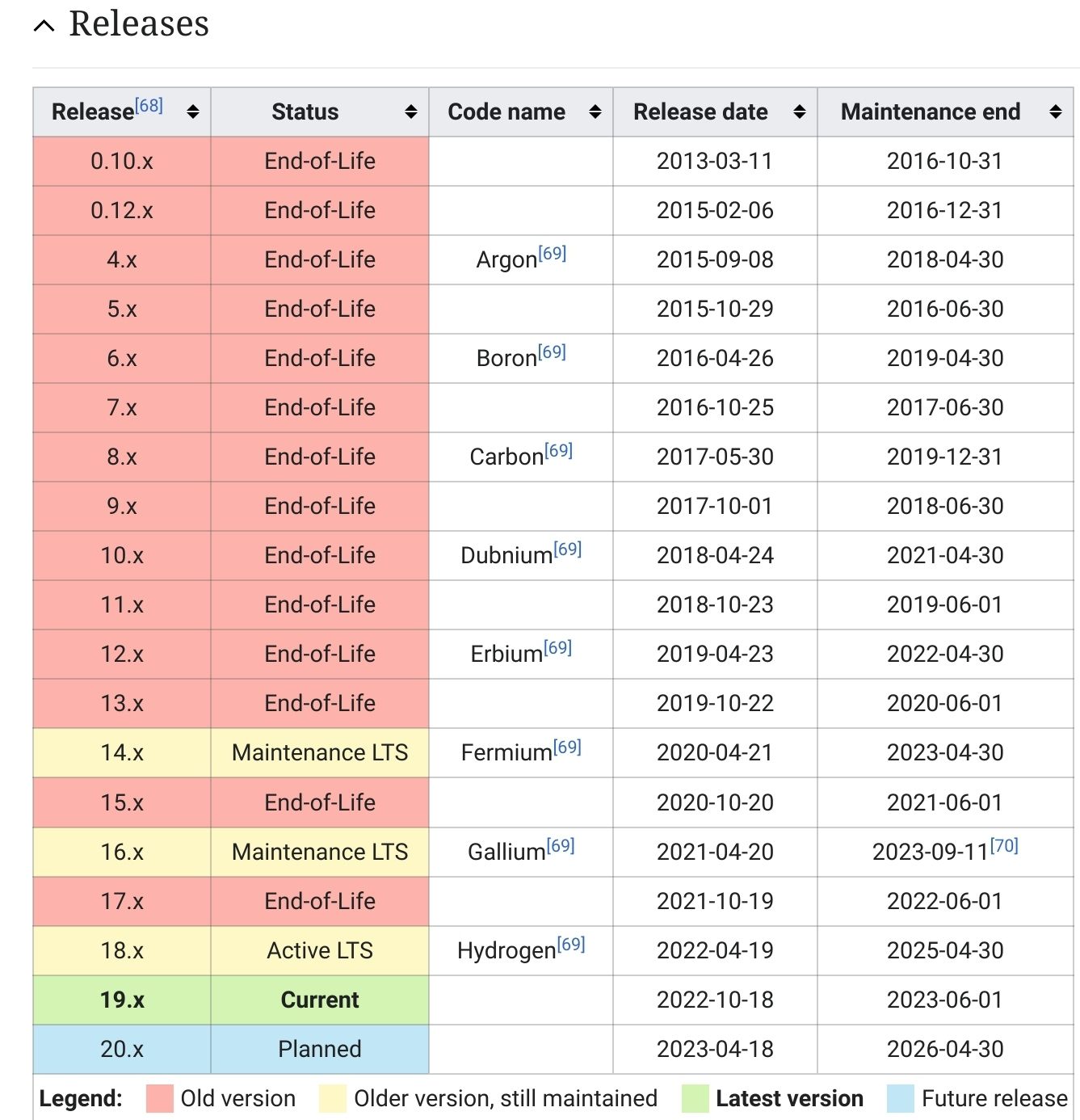1080x1120 pixels.
Task: Open citation 69 next to Argon
Action: tap(553, 253)
